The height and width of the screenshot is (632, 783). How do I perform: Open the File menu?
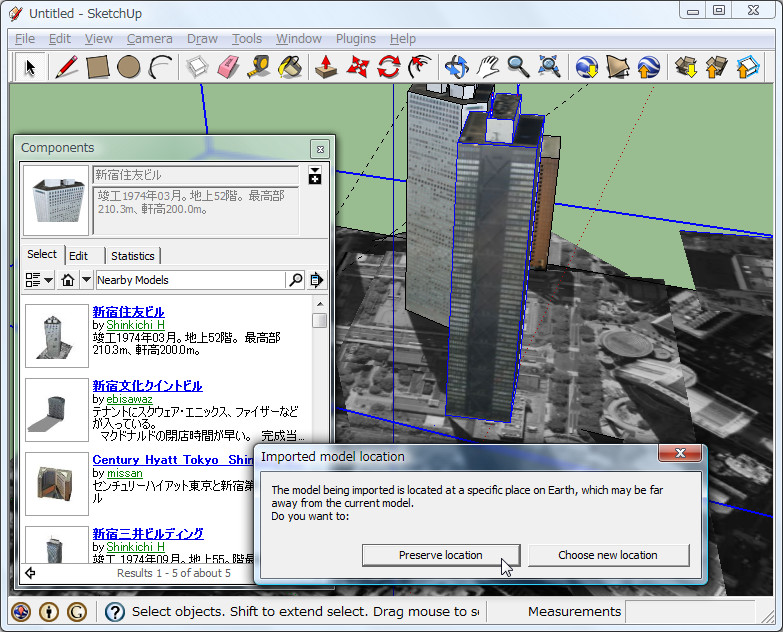pos(25,39)
